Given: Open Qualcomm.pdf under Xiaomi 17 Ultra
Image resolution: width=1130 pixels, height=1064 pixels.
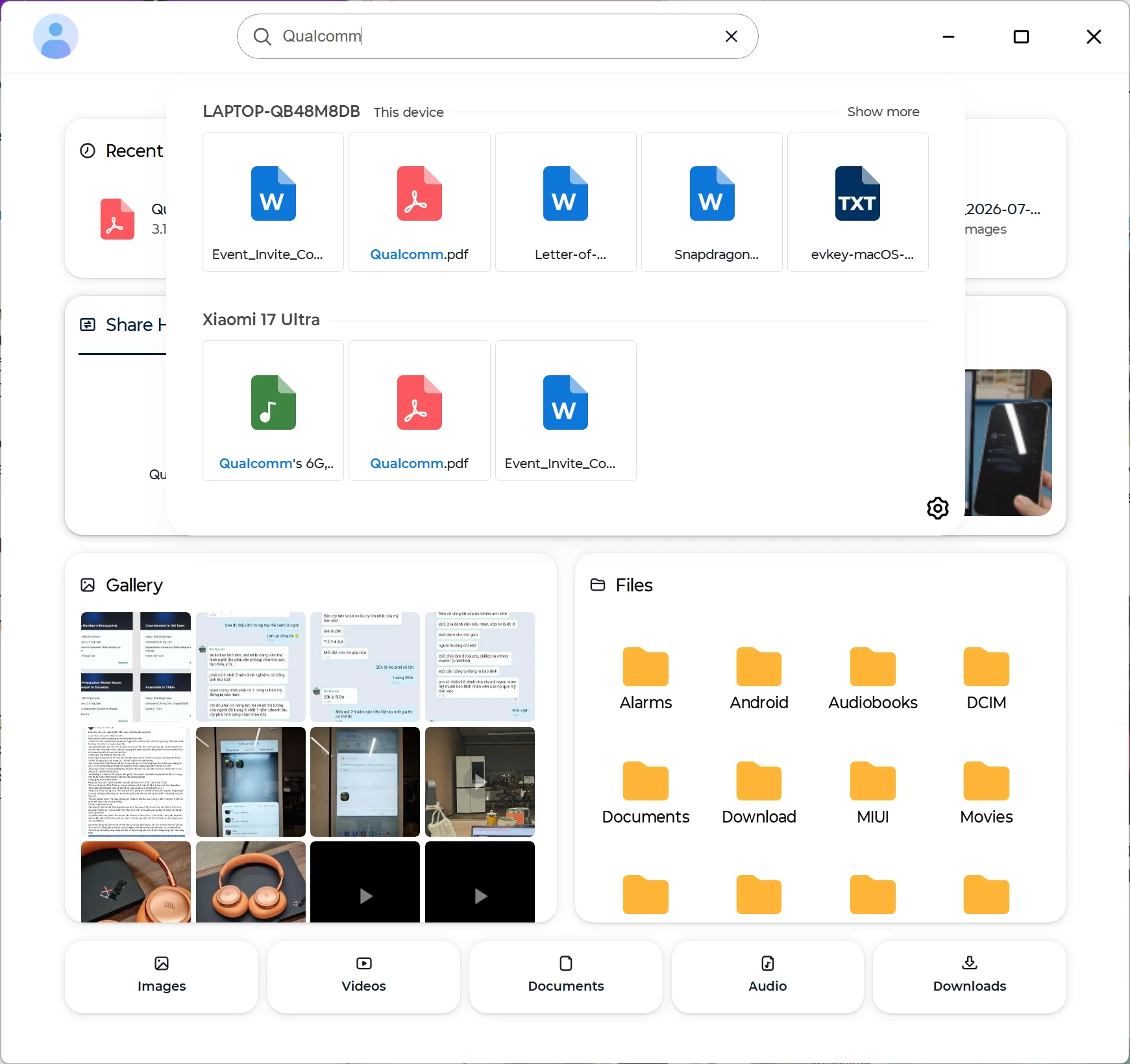Looking at the screenshot, I should pos(419,410).
